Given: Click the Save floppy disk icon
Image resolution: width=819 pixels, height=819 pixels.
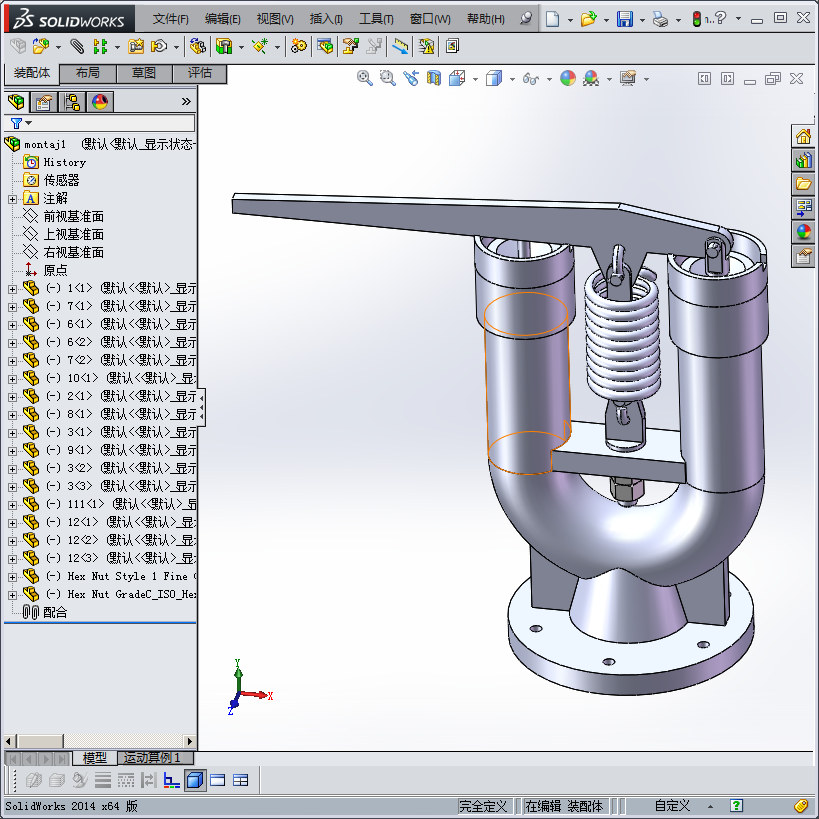Looking at the screenshot, I should pyautogui.click(x=625, y=19).
